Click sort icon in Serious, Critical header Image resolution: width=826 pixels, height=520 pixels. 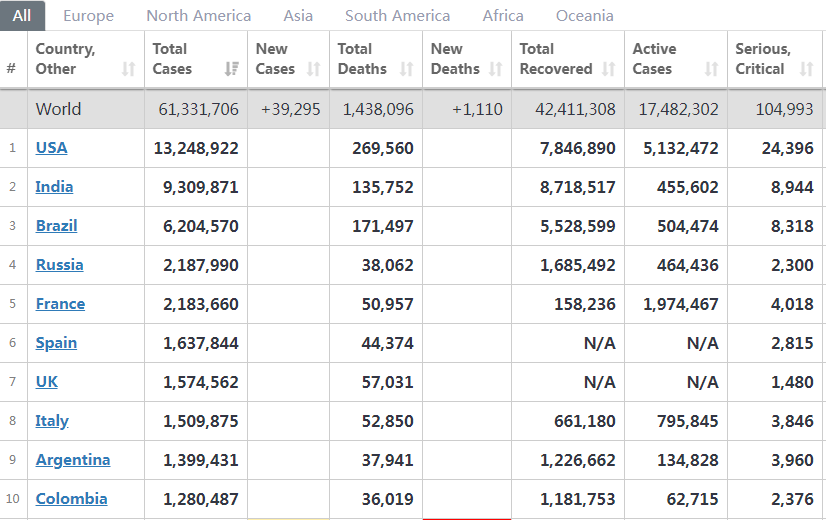806,69
